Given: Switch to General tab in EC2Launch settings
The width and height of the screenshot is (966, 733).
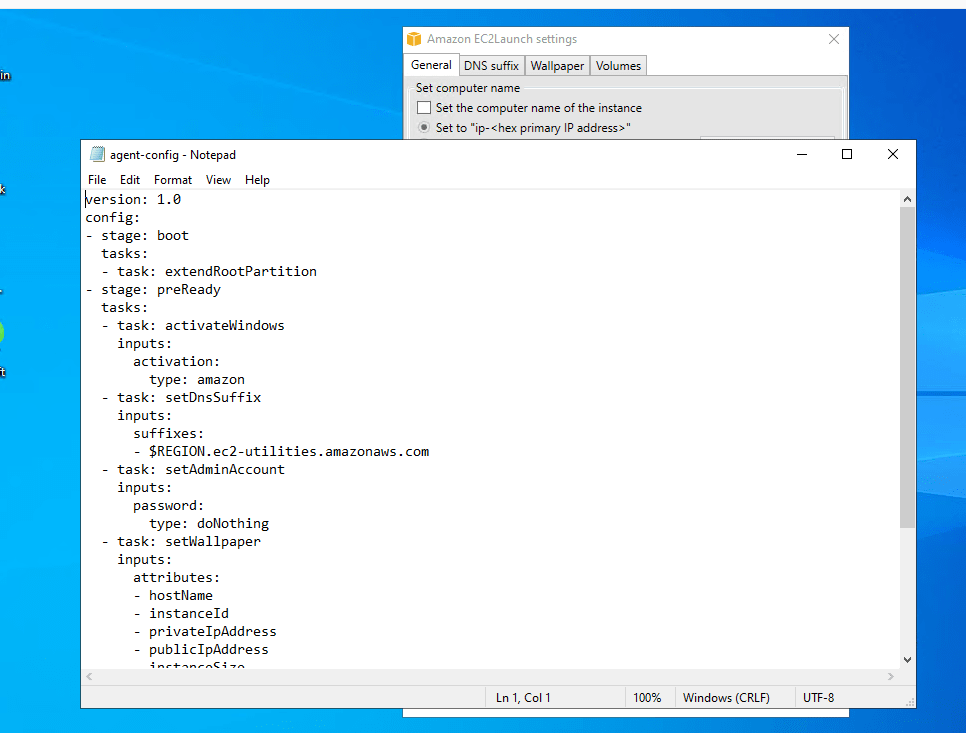Looking at the screenshot, I should click(431, 65).
